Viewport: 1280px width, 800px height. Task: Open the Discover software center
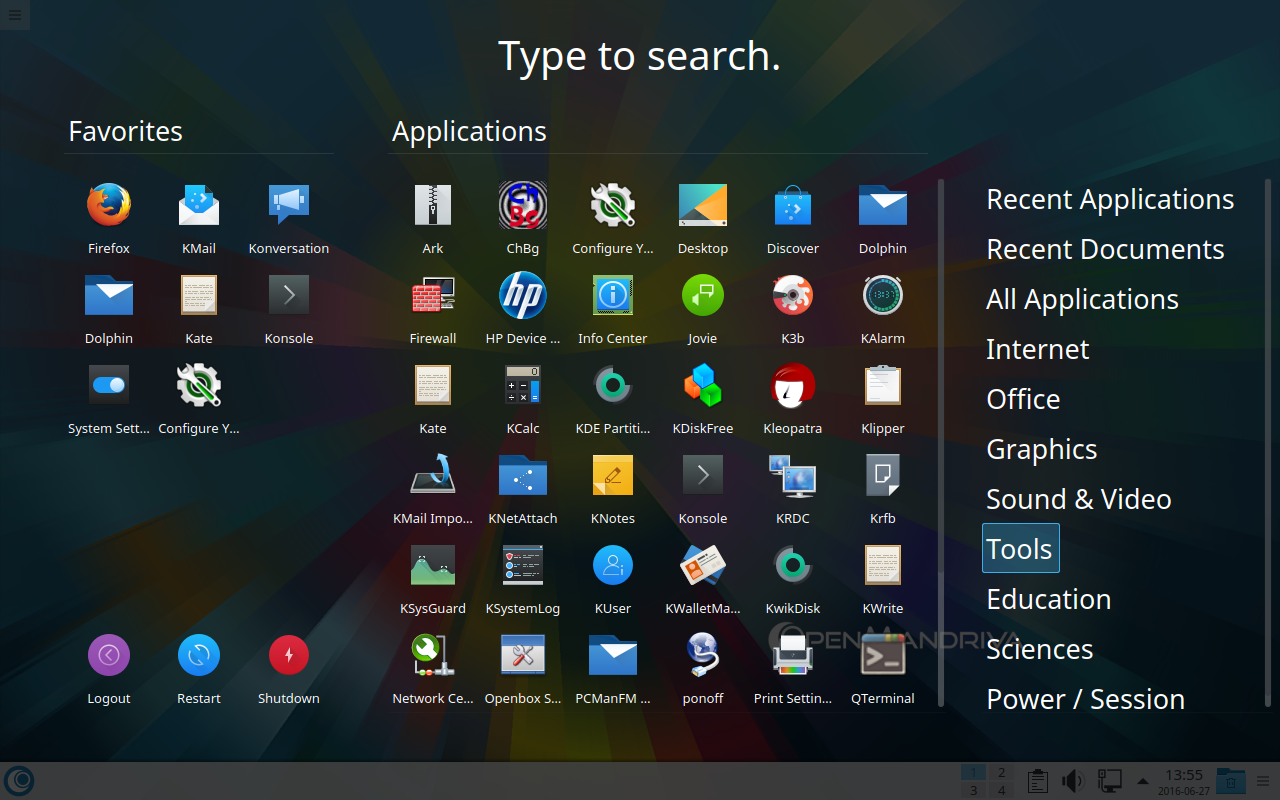coord(792,206)
